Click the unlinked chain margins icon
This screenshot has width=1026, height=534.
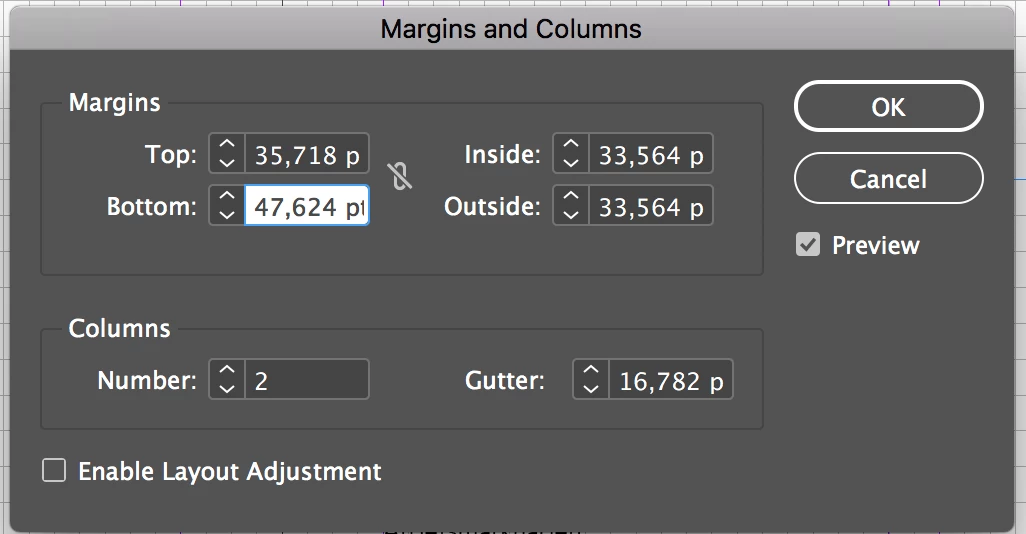[400, 176]
